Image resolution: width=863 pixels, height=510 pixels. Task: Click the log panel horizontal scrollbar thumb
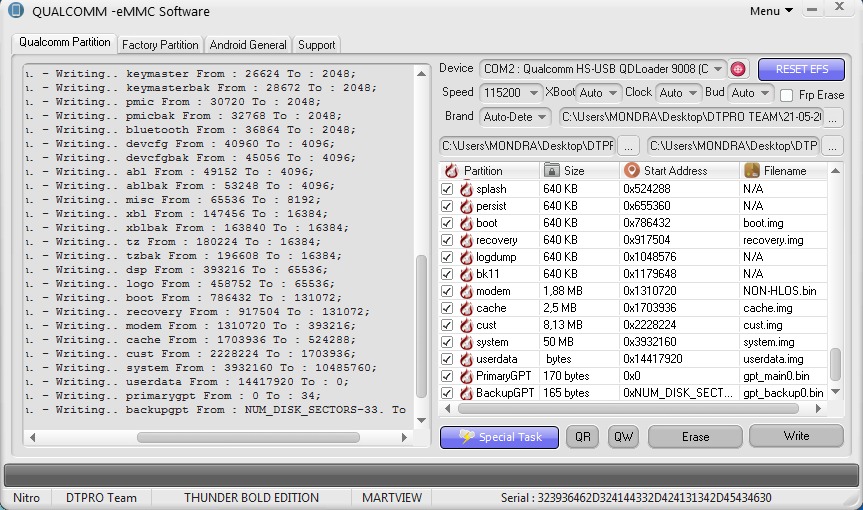[x=248, y=437]
